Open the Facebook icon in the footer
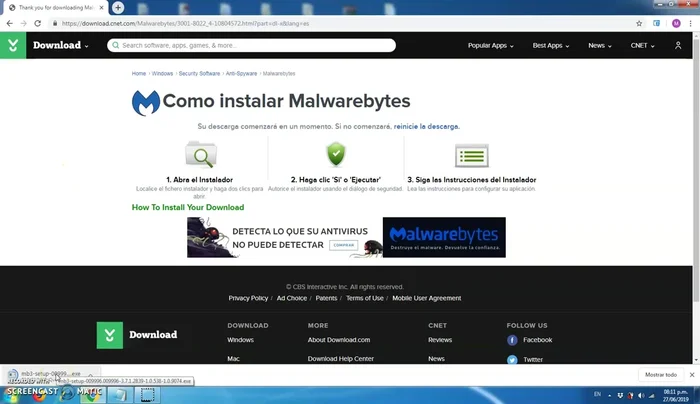 512,340
